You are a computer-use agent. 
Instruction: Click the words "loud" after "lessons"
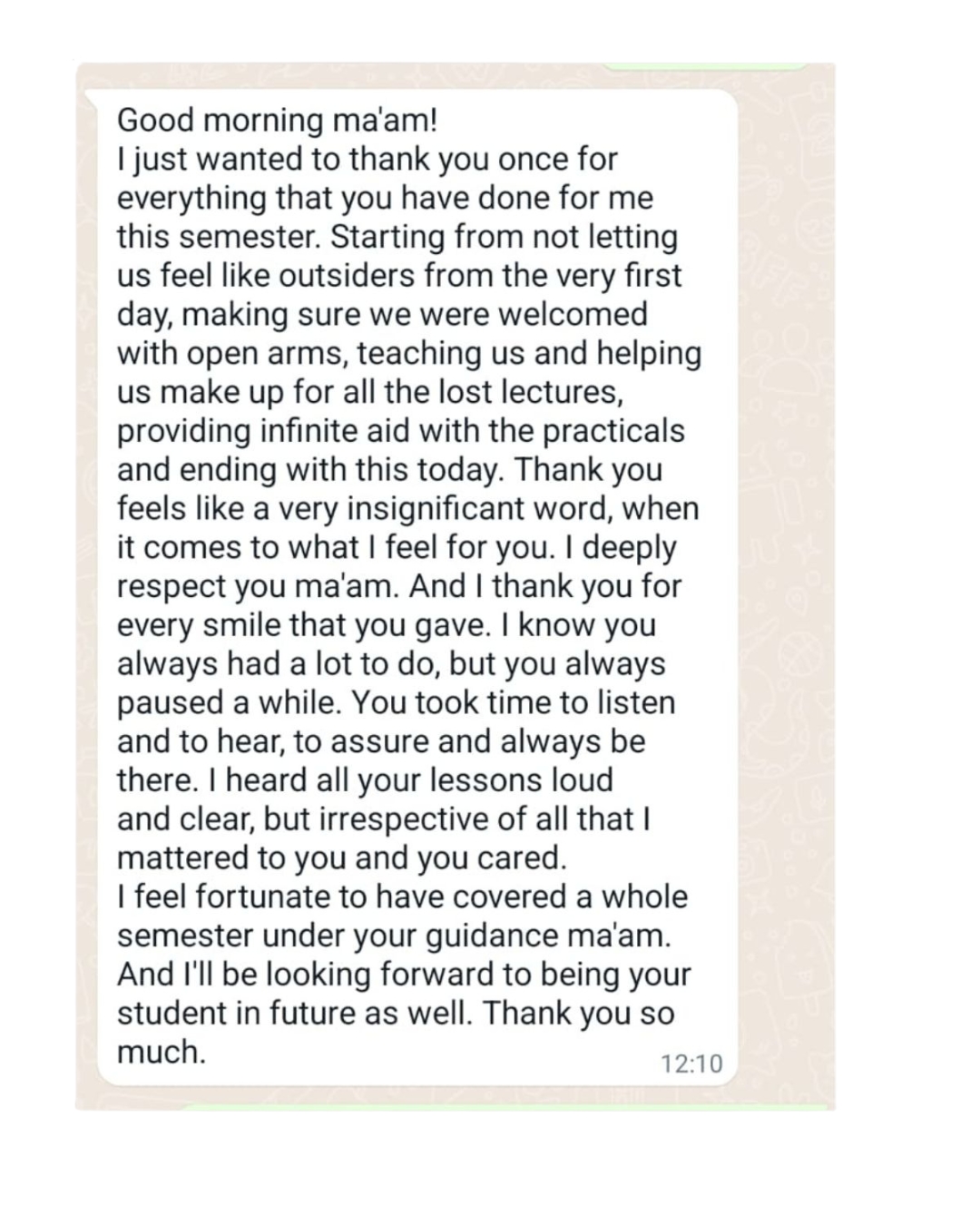coord(583,780)
